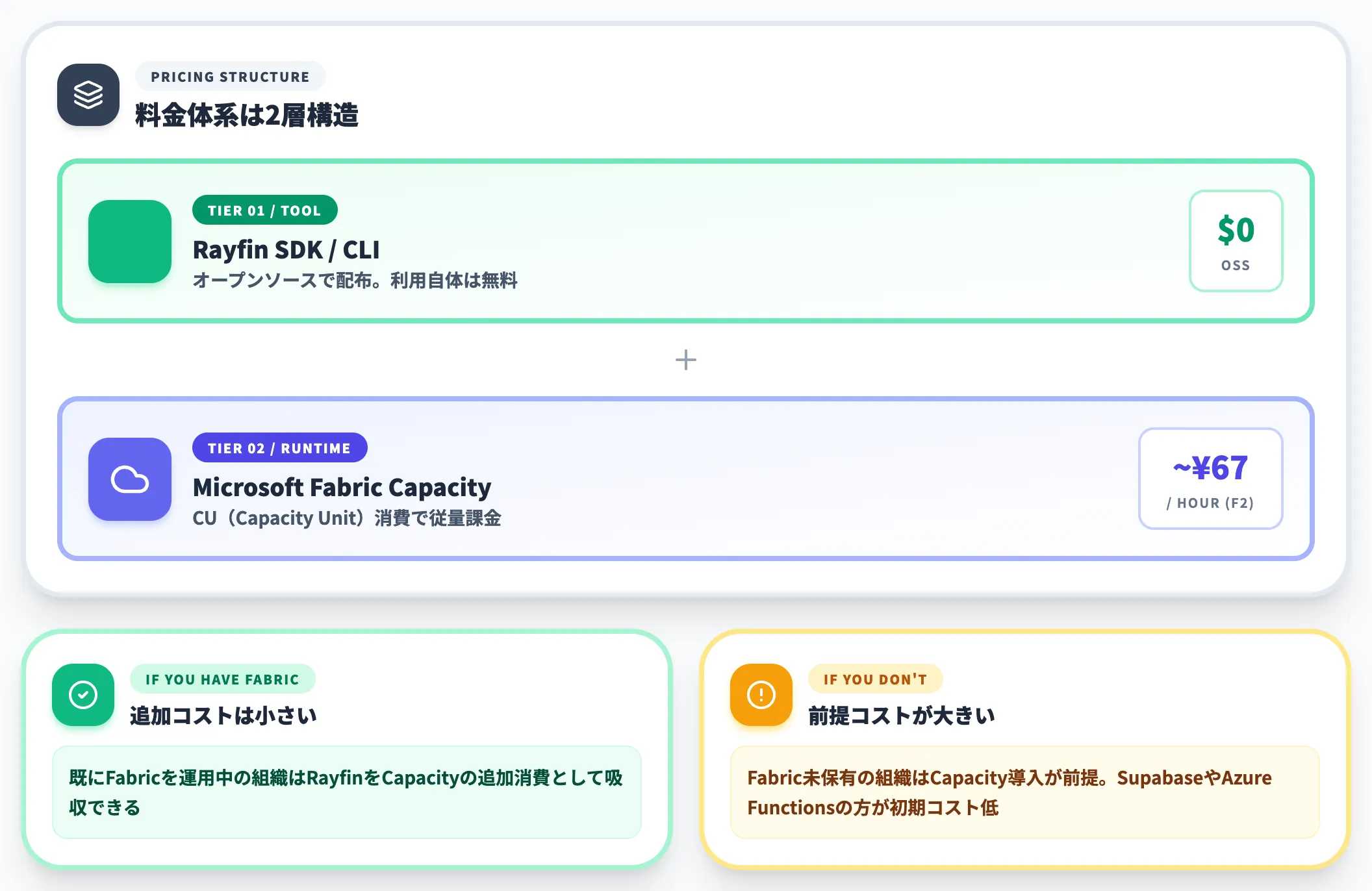Viewport: 1372px width, 891px height.
Task: Click the / HOUR (F2) label
Action: pyautogui.click(x=1210, y=503)
